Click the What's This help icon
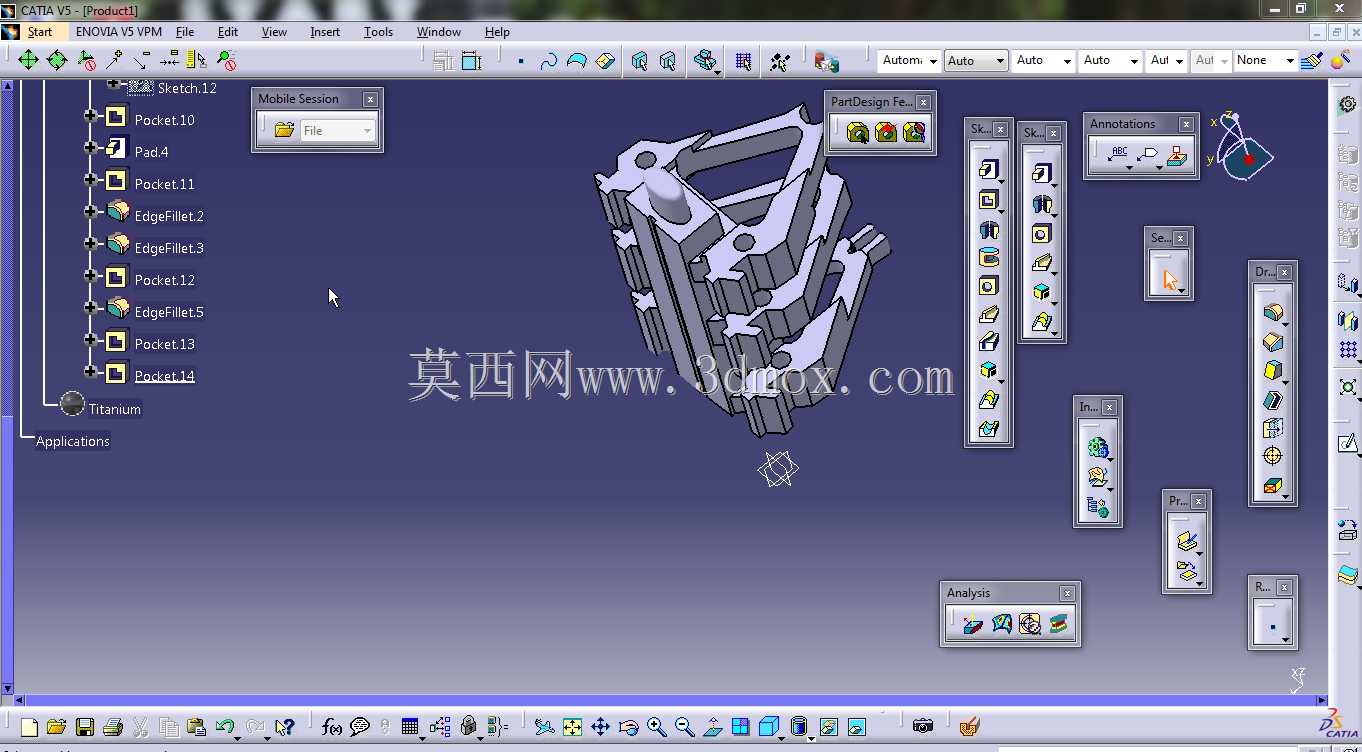The width and height of the screenshot is (1362, 752). [284, 727]
